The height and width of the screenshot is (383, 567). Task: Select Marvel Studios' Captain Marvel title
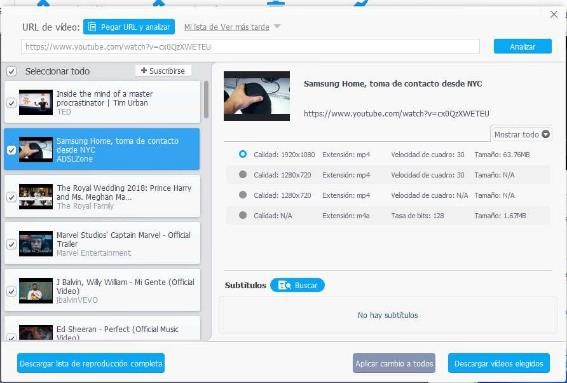coord(123,239)
